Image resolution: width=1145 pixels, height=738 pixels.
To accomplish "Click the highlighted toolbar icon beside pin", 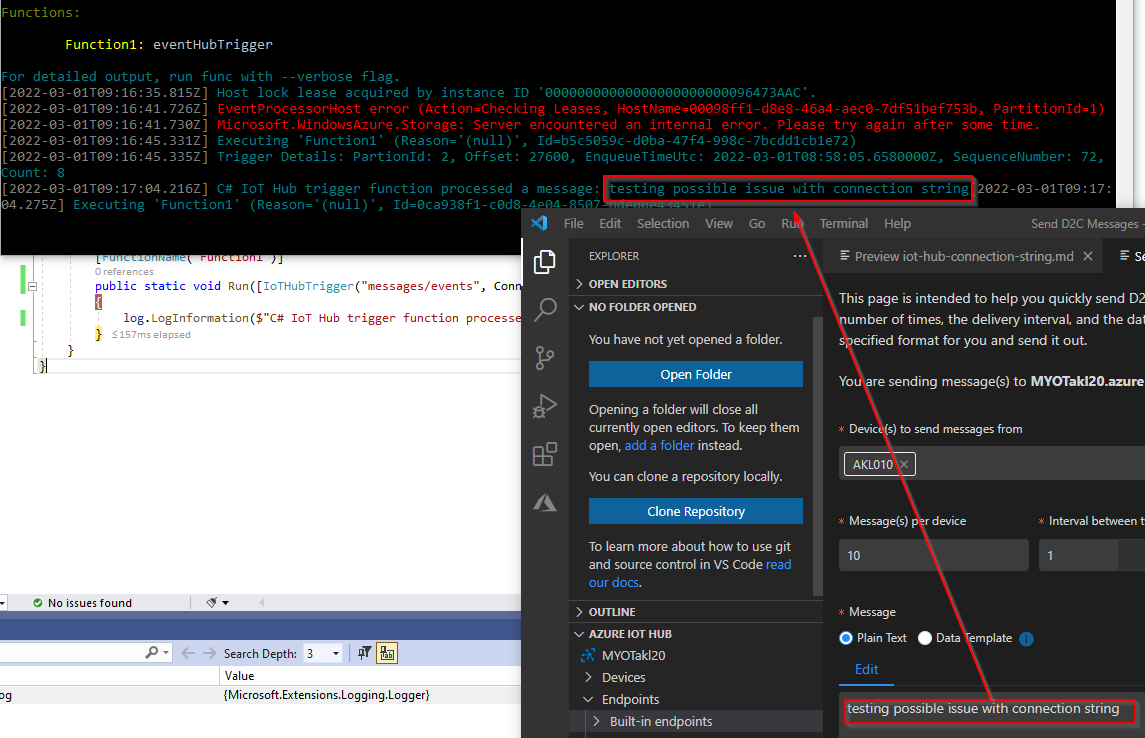I will (387, 653).
